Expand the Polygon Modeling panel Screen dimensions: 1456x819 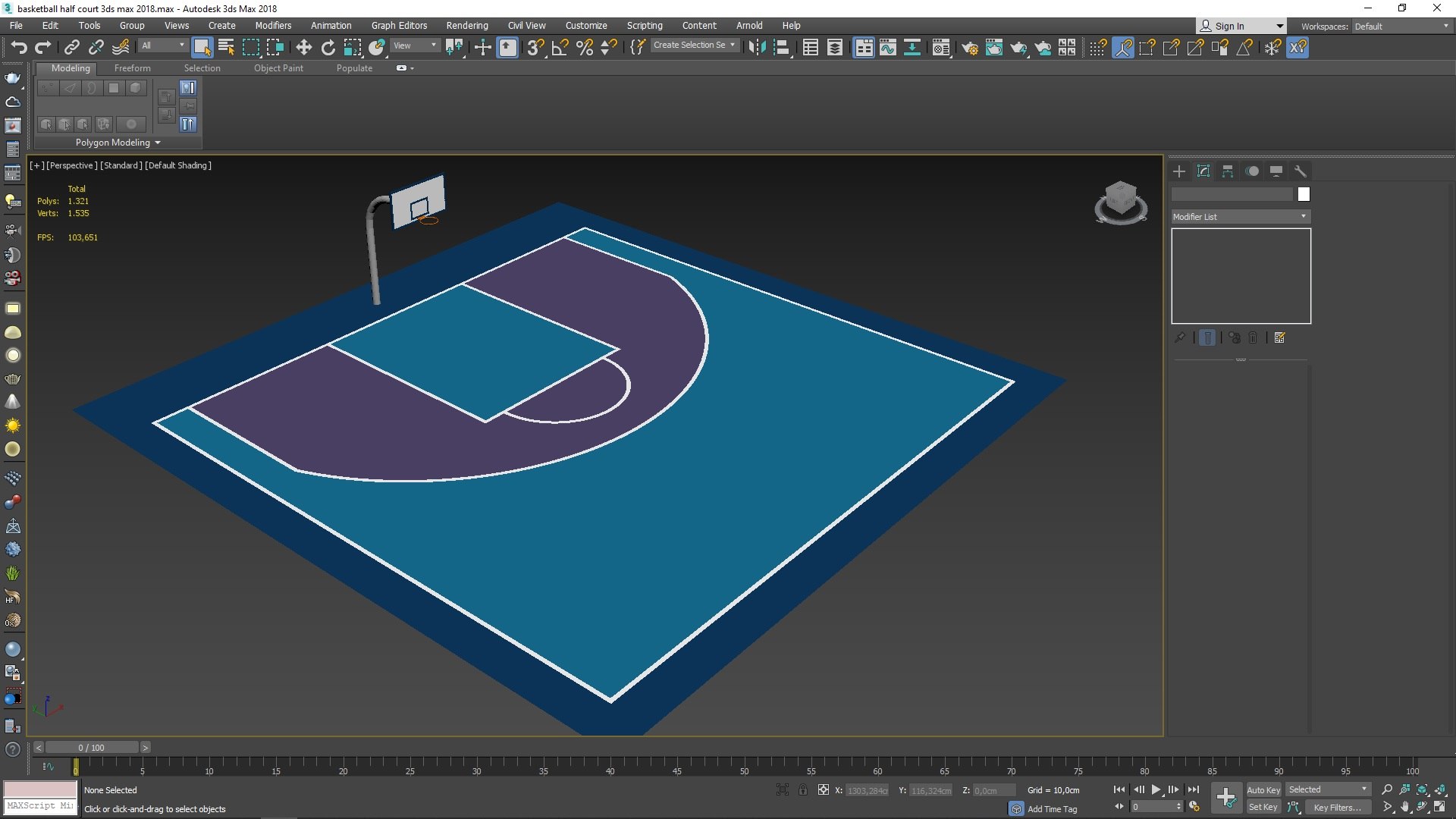(118, 143)
